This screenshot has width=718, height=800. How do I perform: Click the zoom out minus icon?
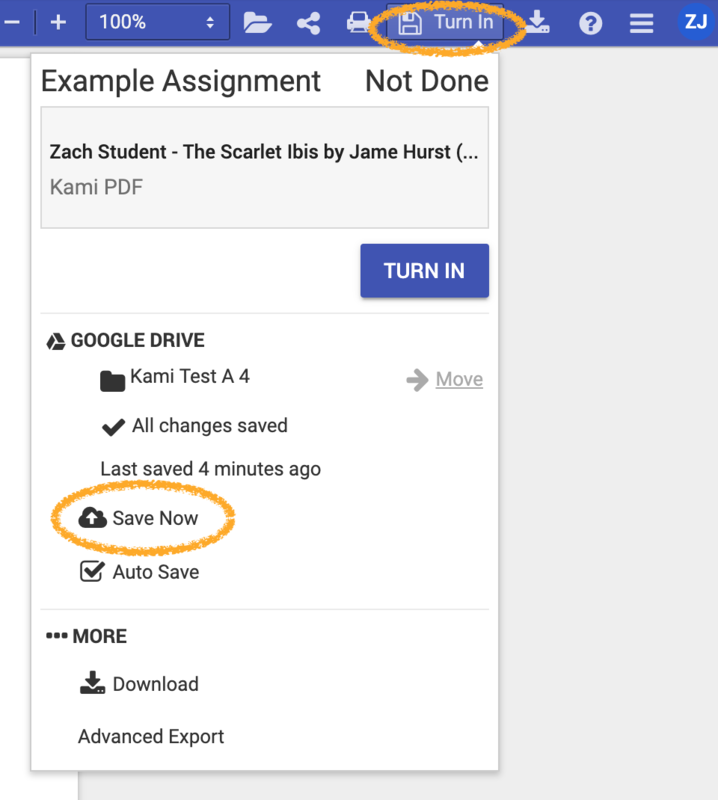(x=13, y=22)
